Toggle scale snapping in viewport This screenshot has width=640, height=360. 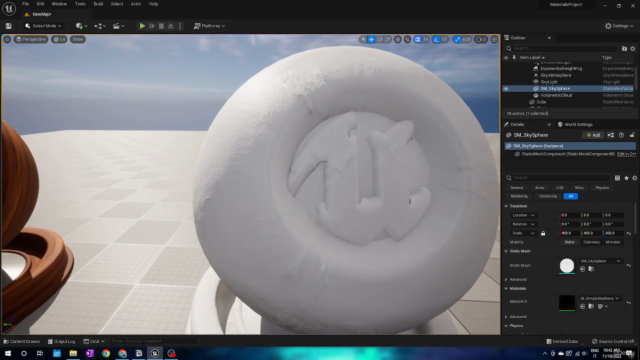click(457, 39)
